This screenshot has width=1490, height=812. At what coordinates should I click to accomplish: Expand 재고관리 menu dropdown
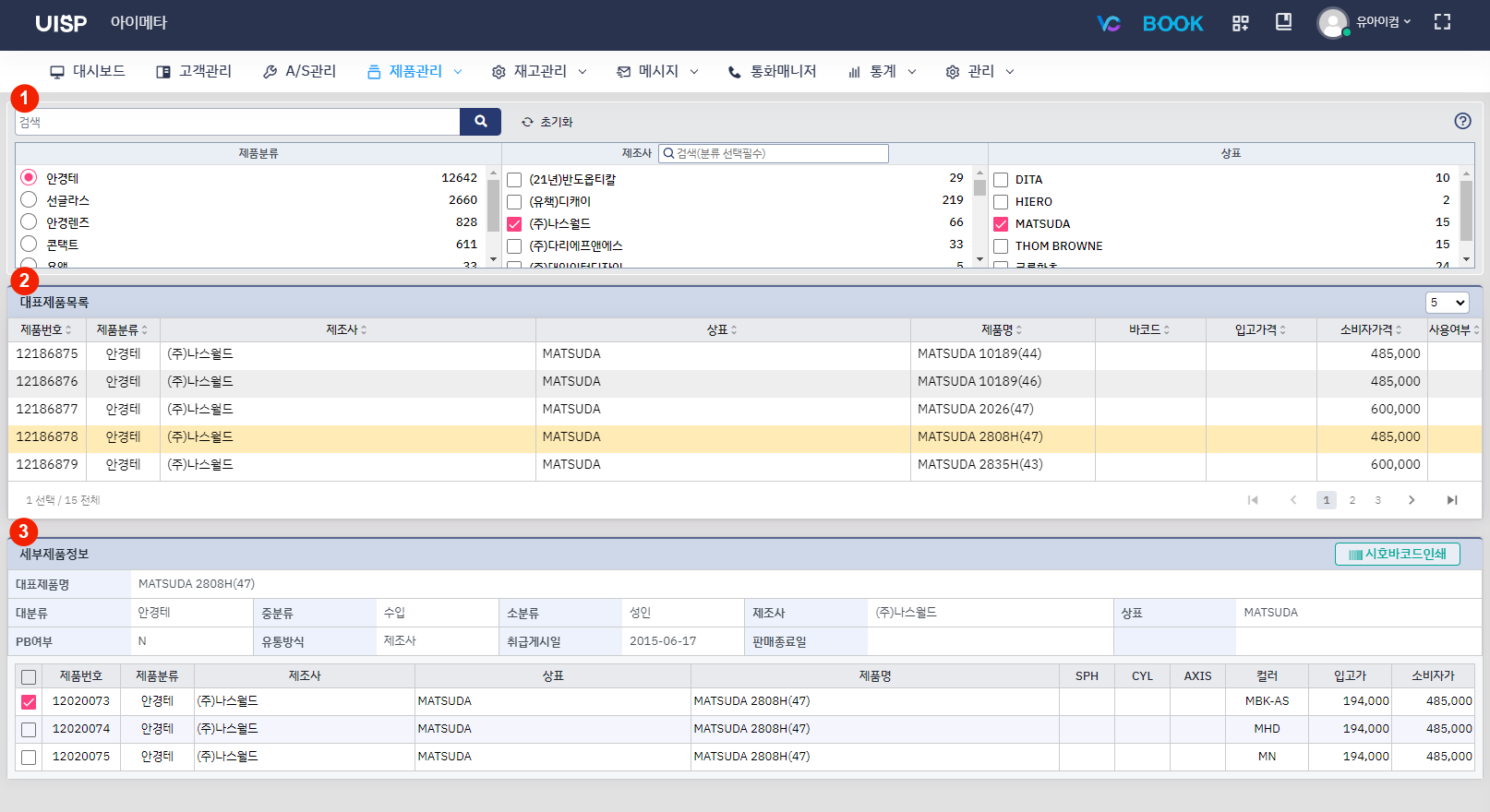pyautogui.click(x=539, y=71)
